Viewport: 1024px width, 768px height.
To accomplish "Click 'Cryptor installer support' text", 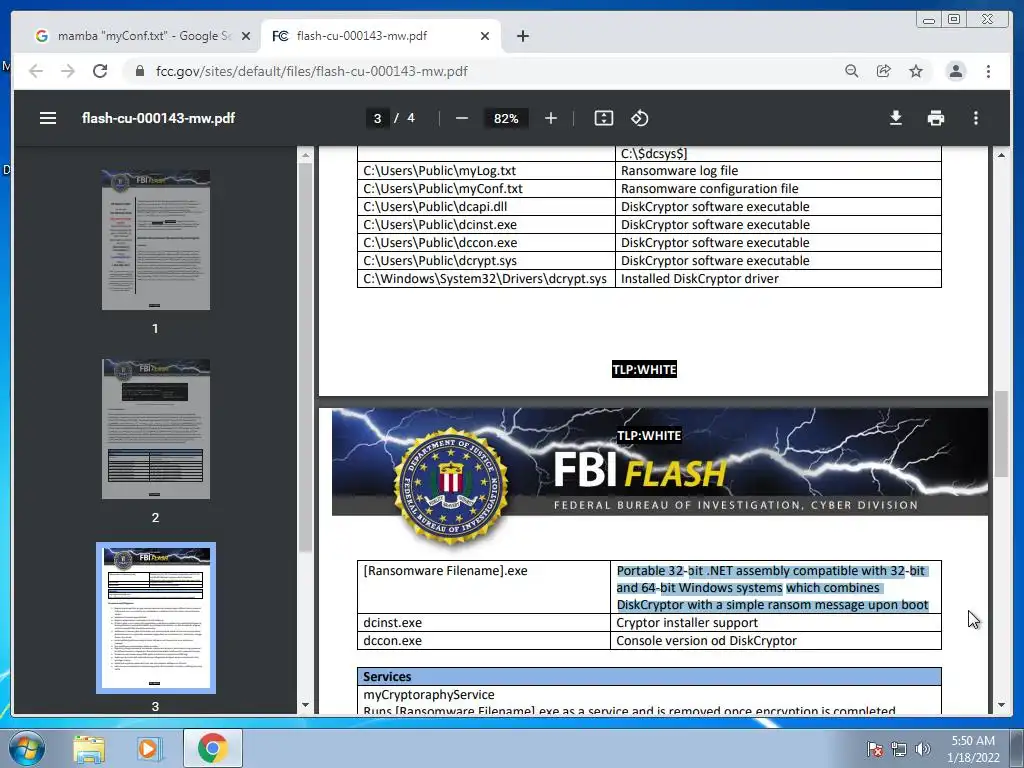I will coord(687,622).
